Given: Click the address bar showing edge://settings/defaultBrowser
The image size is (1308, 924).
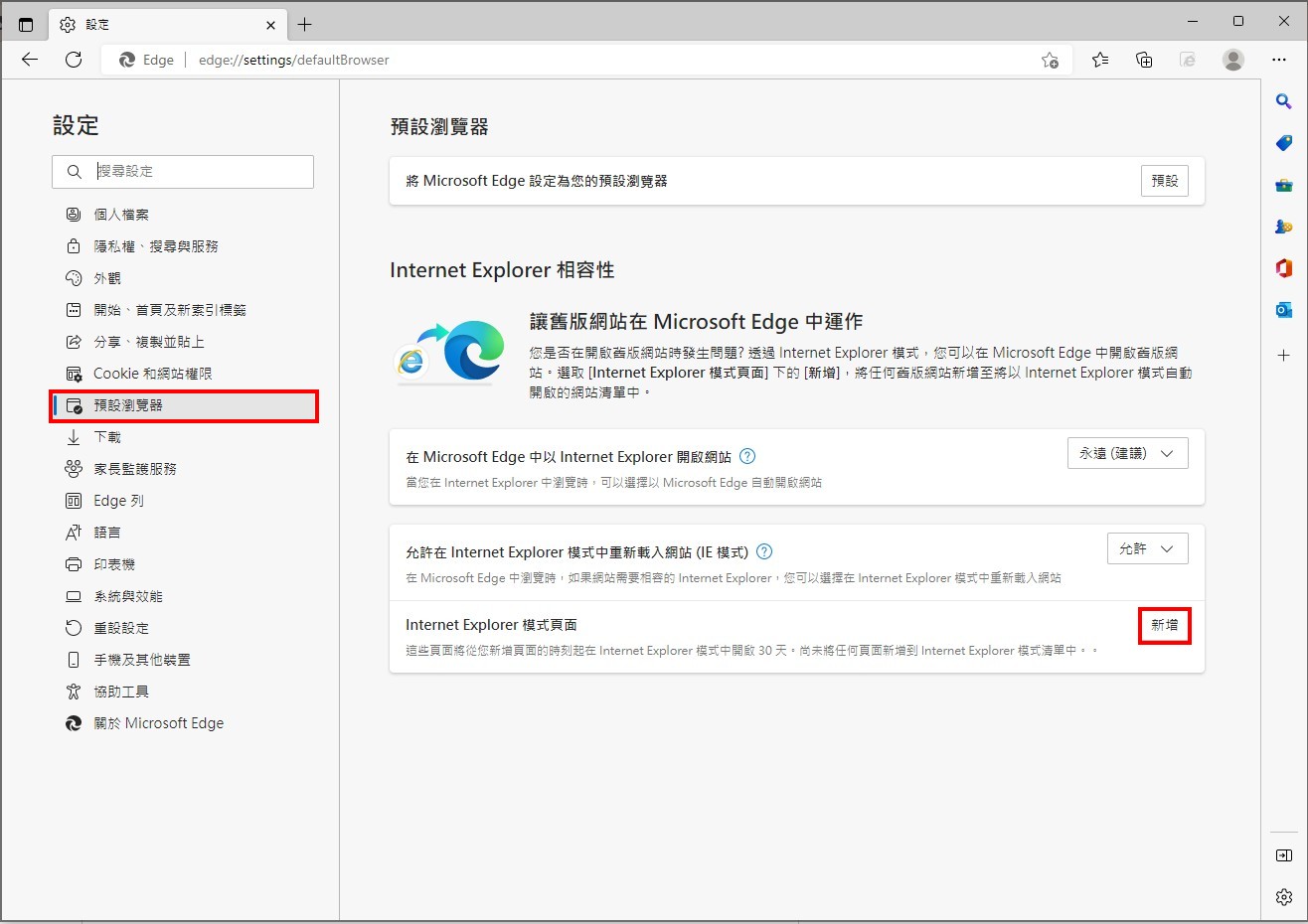Looking at the screenshot, I should tap(586, 60).
